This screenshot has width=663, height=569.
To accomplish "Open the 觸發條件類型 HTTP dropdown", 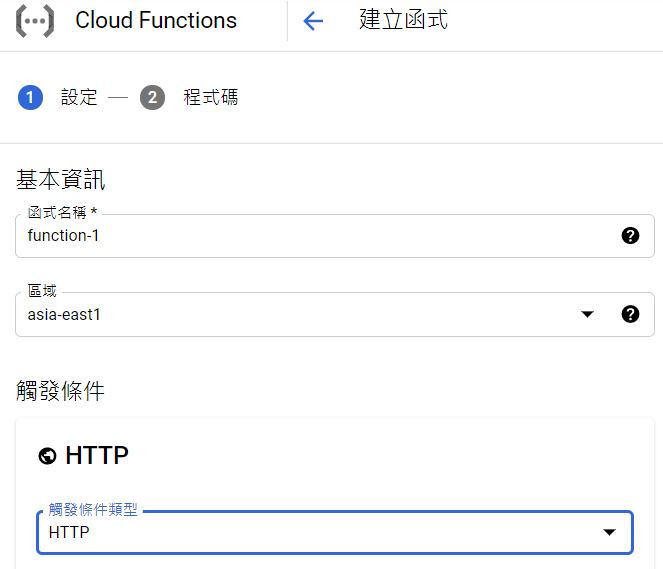I will [x=335, y=532].
